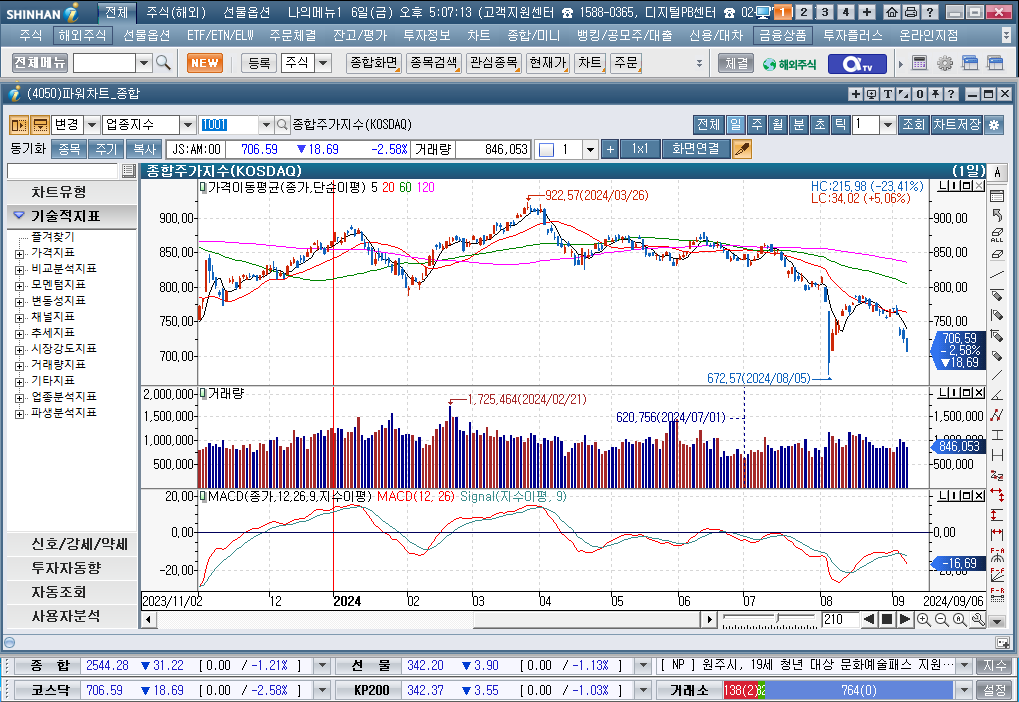1019x702 pixels.
Task: Open the 해외주식 menu
Action: [82, 36]
